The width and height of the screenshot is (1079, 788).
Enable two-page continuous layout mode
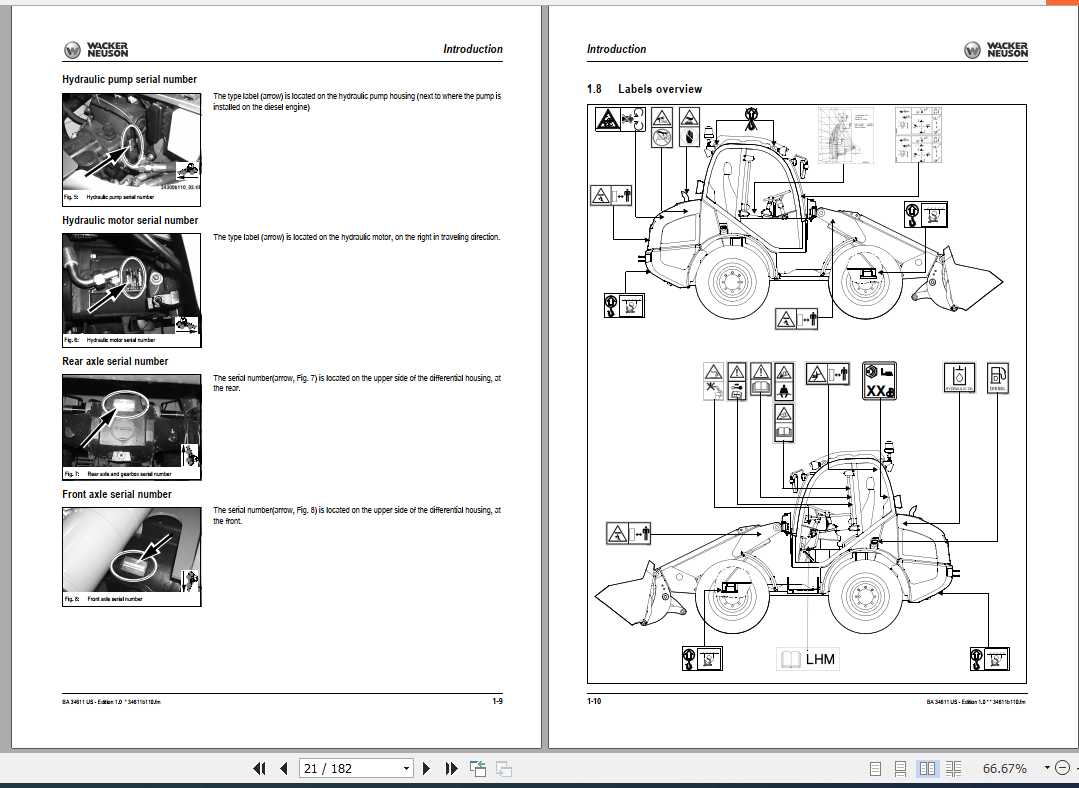click(x=953, y=768)
